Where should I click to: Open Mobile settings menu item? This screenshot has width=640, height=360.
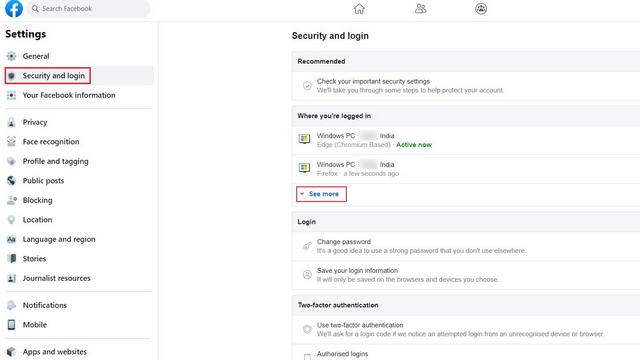click(79, 324)
